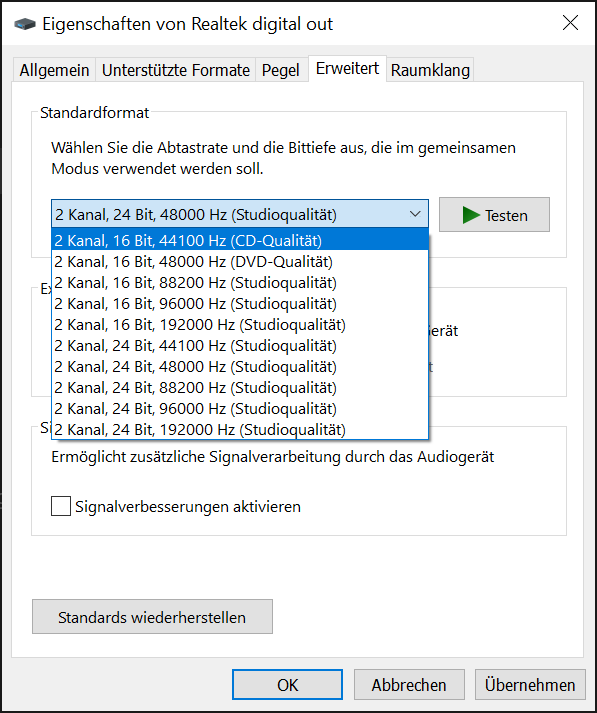
Task: Collapse the Standardformat combo box arrow
Action: coord(415,214)
